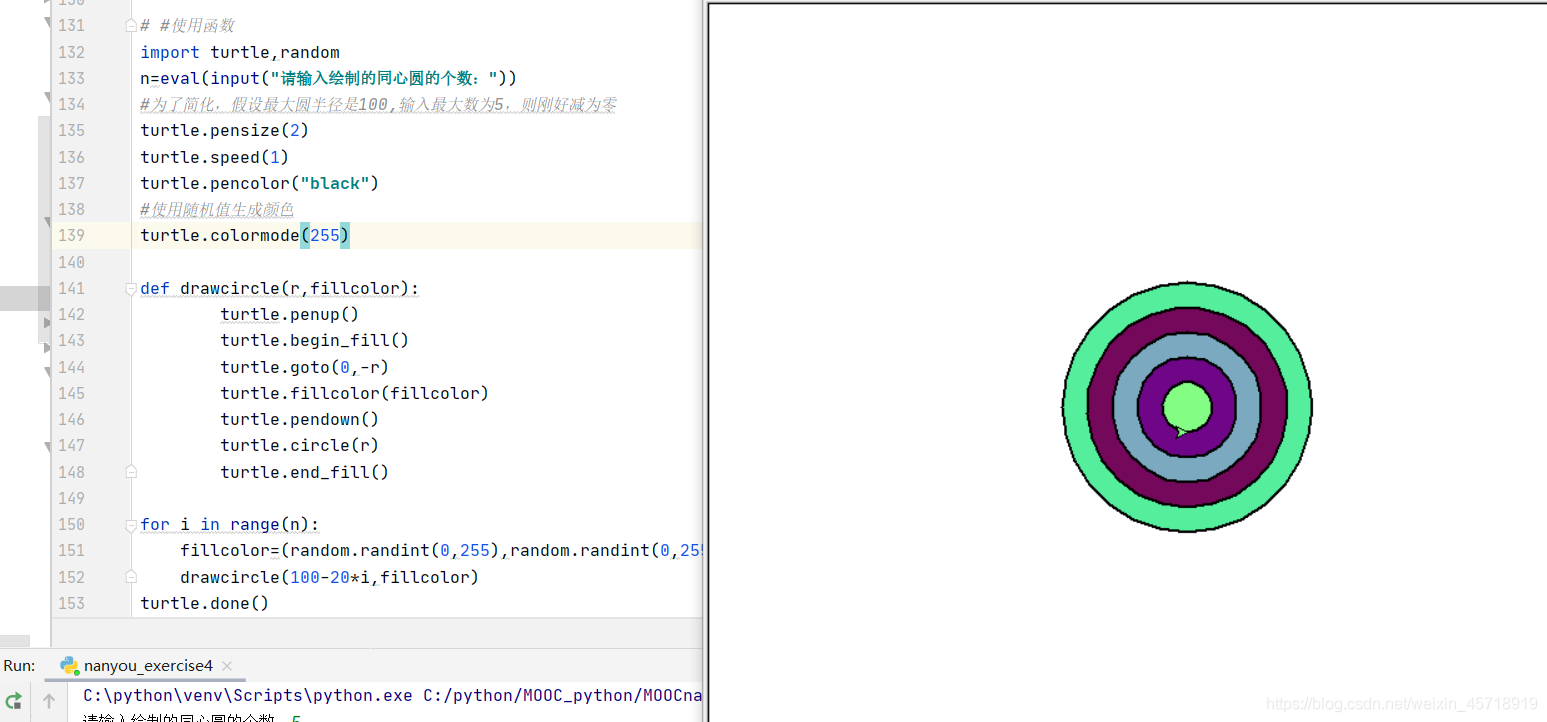
Task: Rerun the nanyou_exercise4 script
Action: [x=14, y=701]
